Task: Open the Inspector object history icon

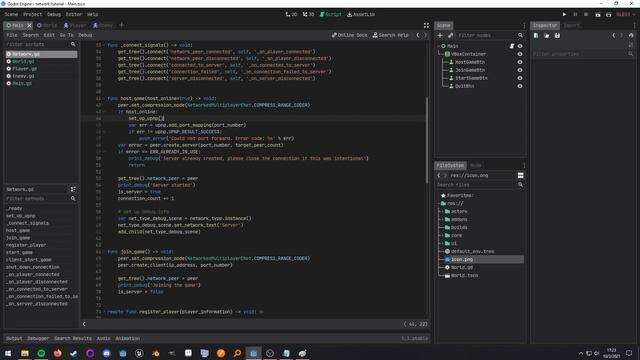Action: click(x=631, y=36)
